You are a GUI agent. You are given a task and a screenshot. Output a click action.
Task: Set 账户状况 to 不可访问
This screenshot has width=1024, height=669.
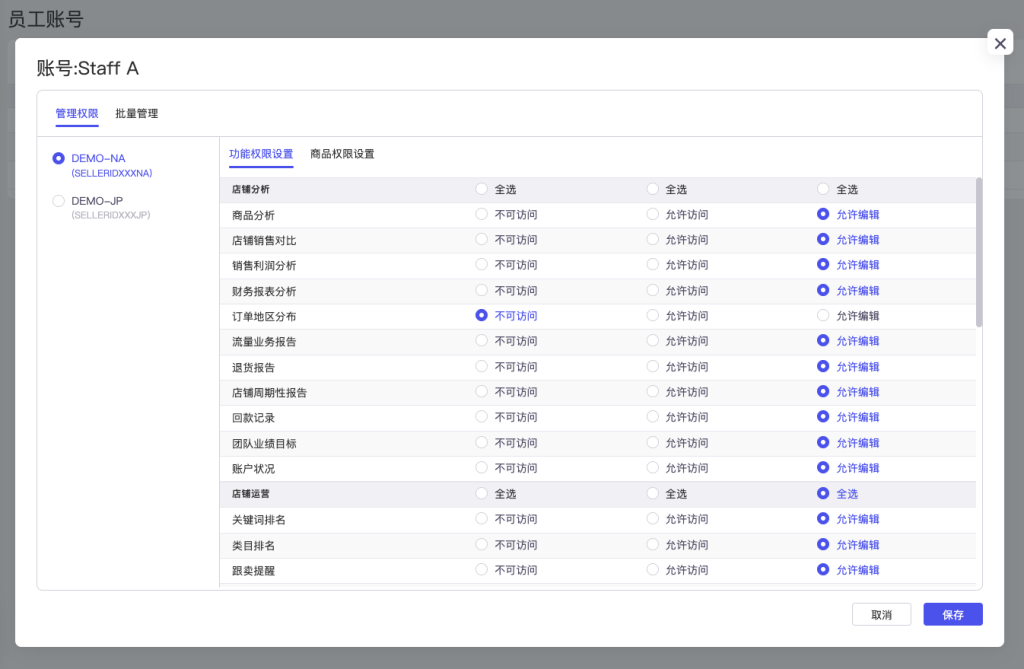pos(481,468)
